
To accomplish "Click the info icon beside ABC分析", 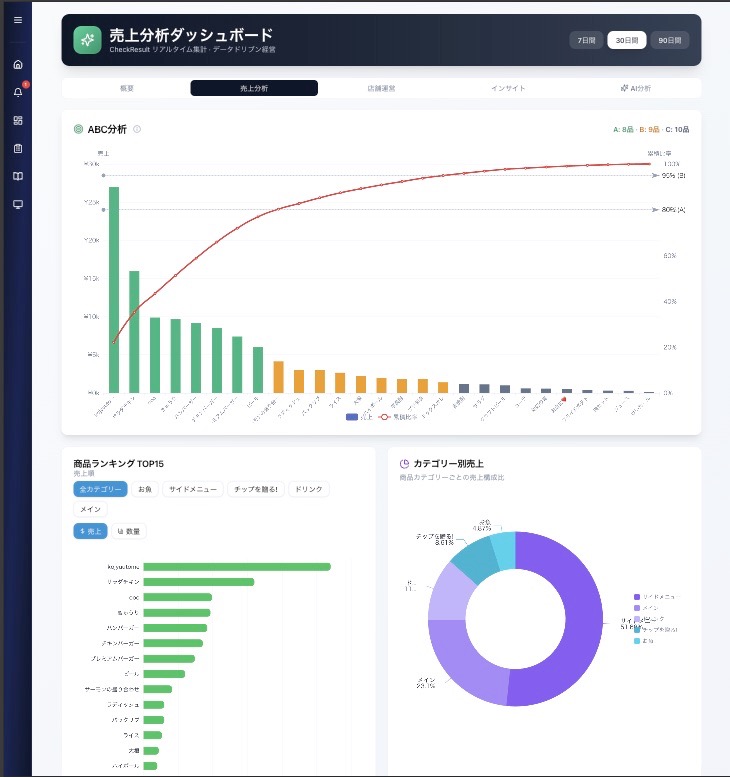I will click(137, 129).
